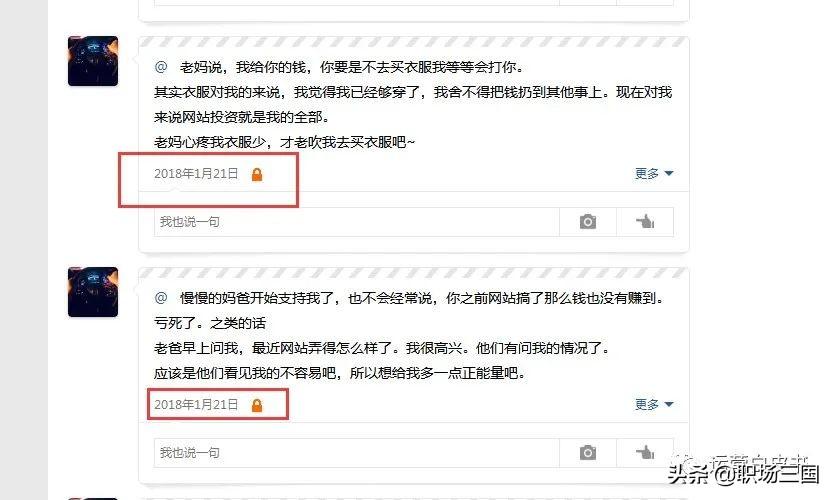The width and height of the screenshot is (835, 500).
Task: Click orange lock icon on first post
Action: pyautogui.click(x=257, y=174)
